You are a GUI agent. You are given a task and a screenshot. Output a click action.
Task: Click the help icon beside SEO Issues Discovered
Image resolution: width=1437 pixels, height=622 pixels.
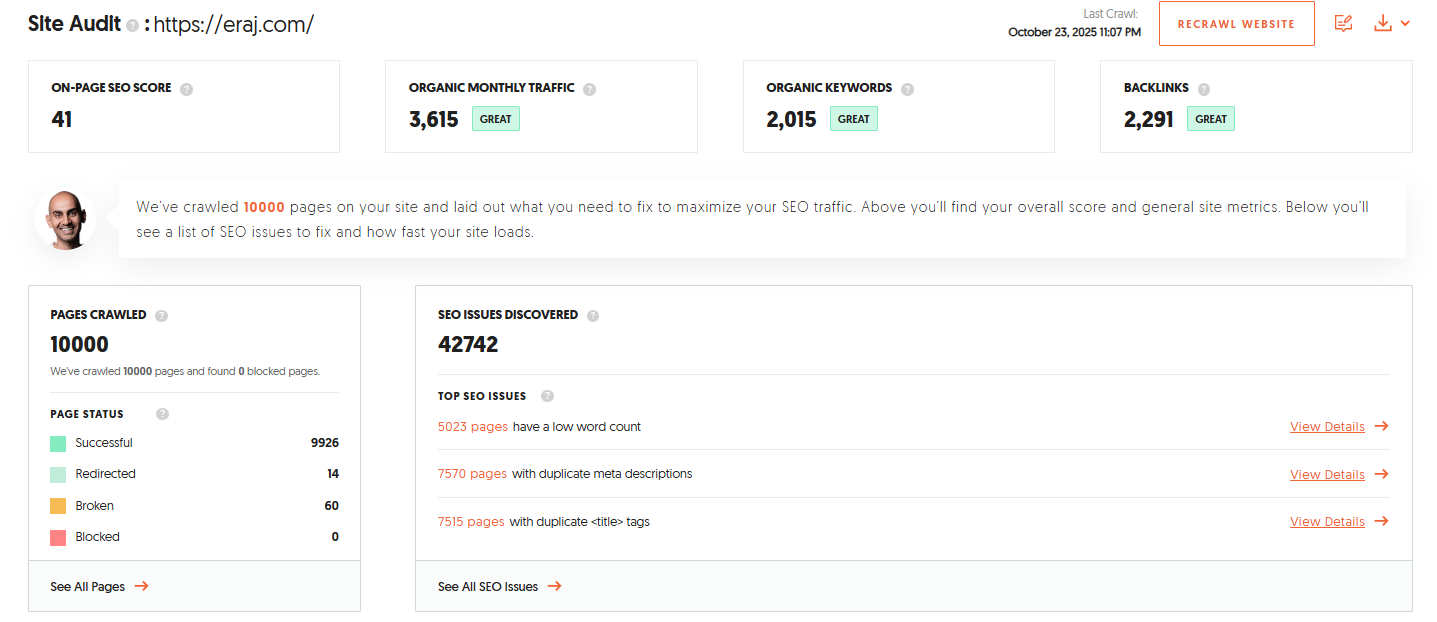593,316
